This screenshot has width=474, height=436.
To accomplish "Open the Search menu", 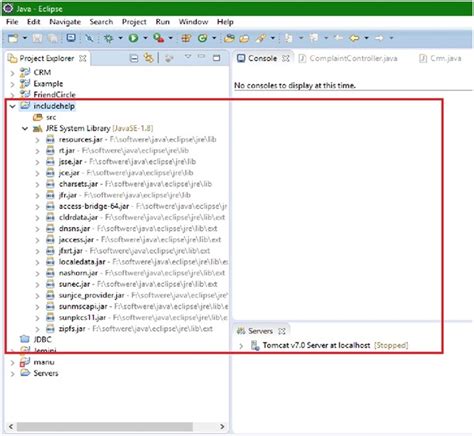I will [x=101, y=22].
